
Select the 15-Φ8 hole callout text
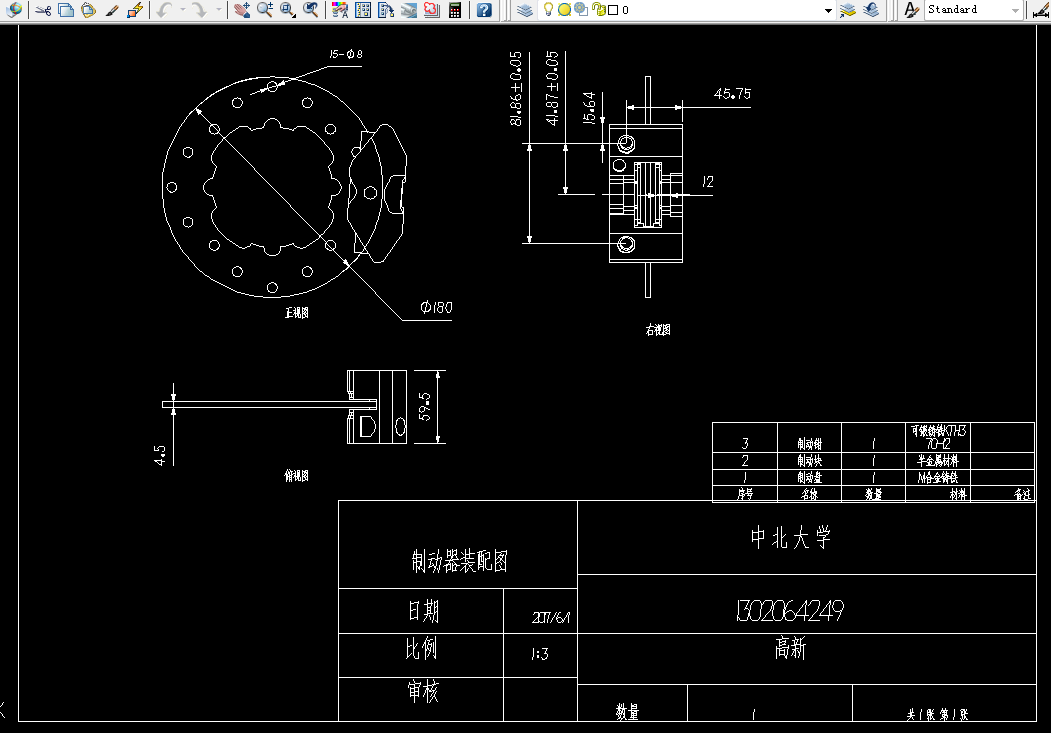coord(346,54)
